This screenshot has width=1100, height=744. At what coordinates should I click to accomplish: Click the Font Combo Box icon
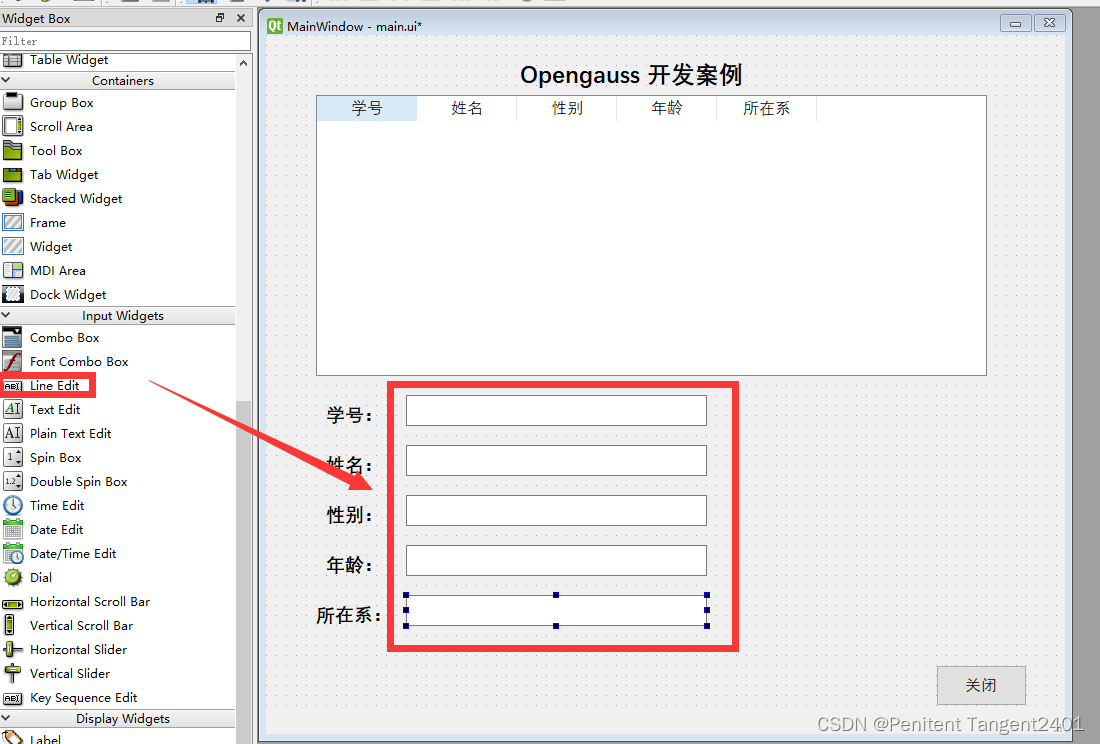coord(13,361)
